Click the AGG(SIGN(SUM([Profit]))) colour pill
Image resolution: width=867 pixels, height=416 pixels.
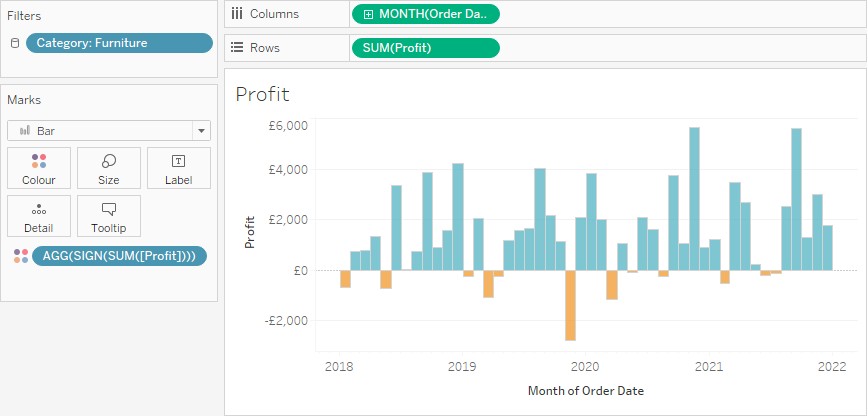(119, 256)
